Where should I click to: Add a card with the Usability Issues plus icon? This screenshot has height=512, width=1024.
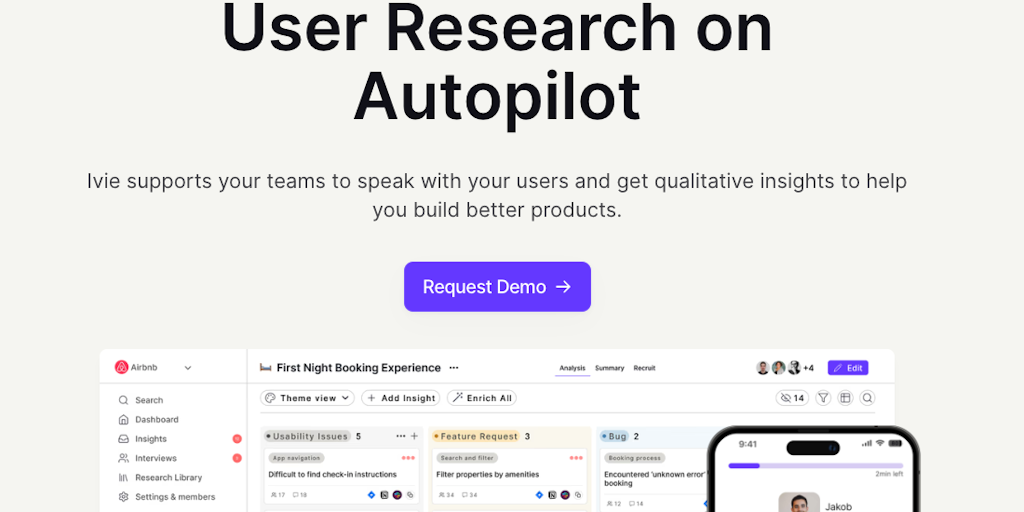pos(414,436)
